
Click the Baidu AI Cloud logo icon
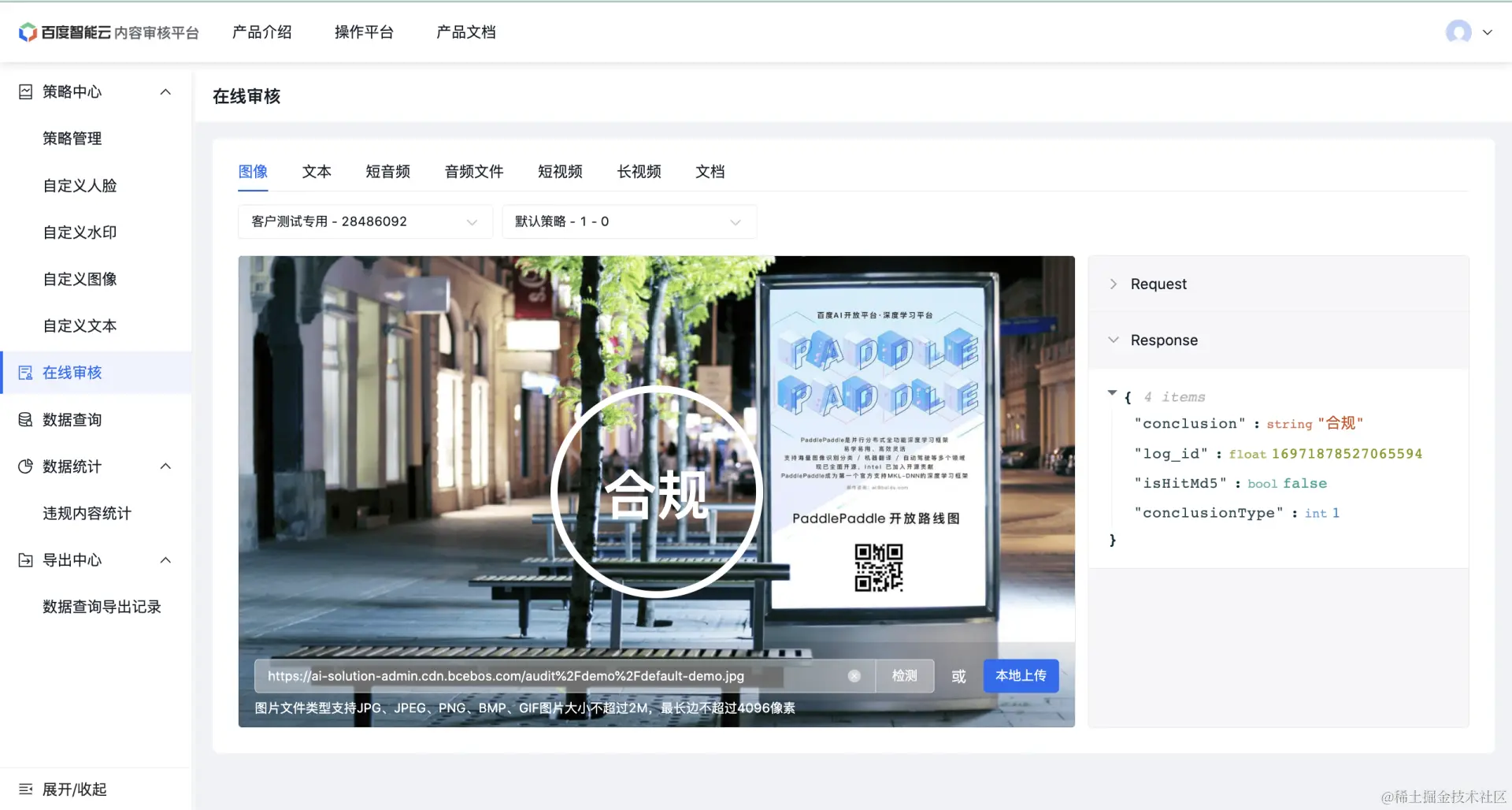point(28,32)
